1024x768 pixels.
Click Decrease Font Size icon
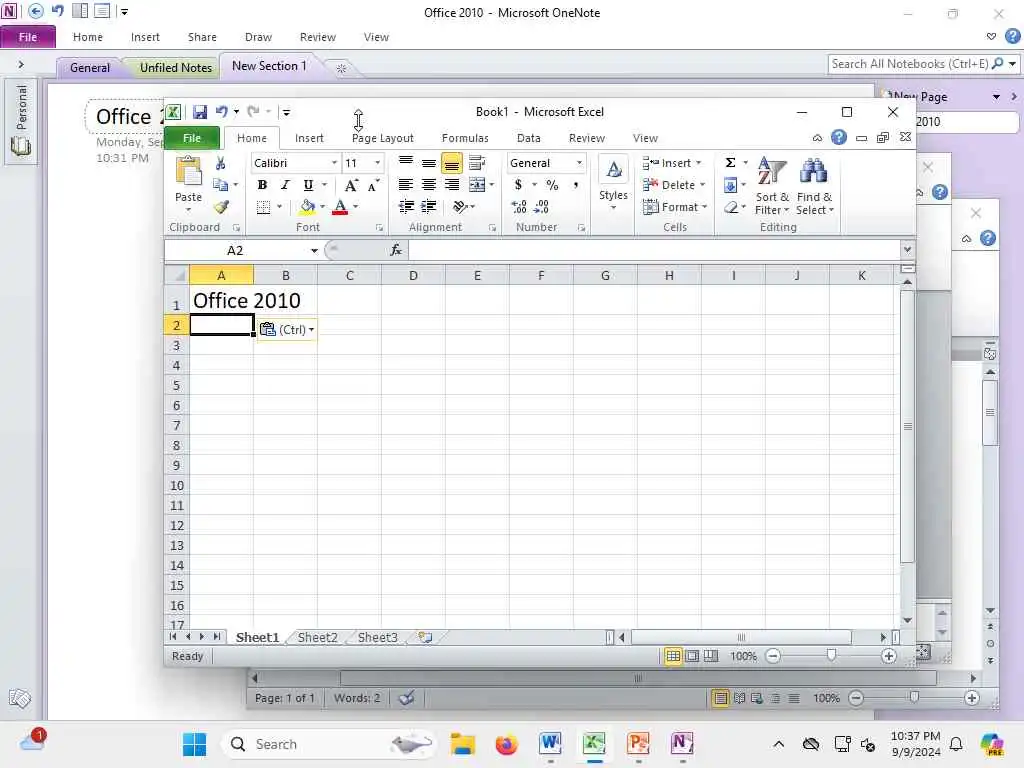click(373, 185)
